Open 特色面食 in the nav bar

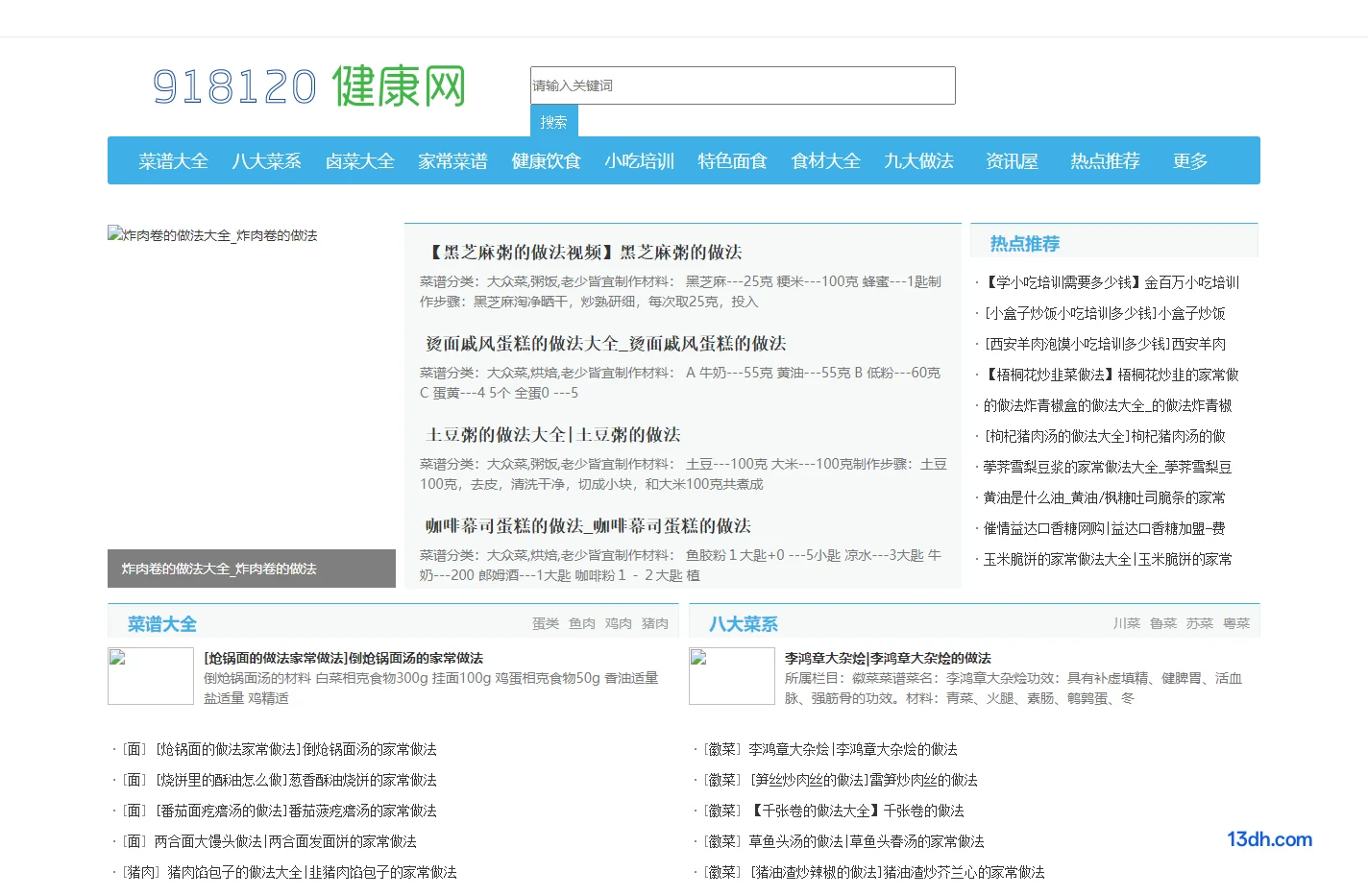[x=732, y=161]
